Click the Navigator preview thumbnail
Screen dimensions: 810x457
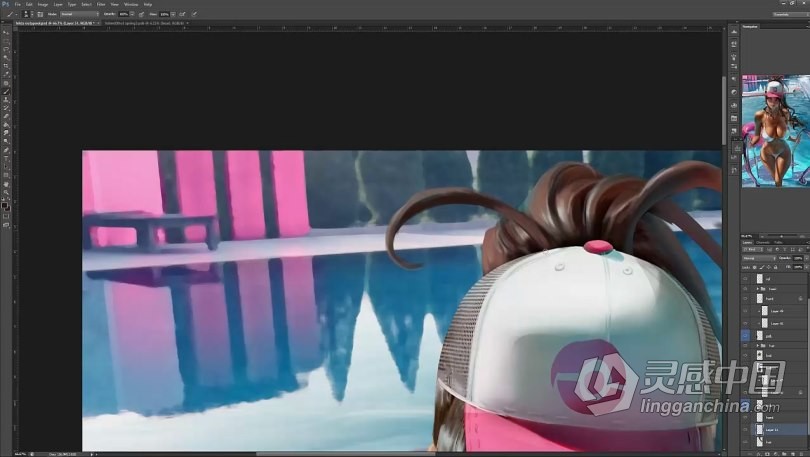coord(776,131)
